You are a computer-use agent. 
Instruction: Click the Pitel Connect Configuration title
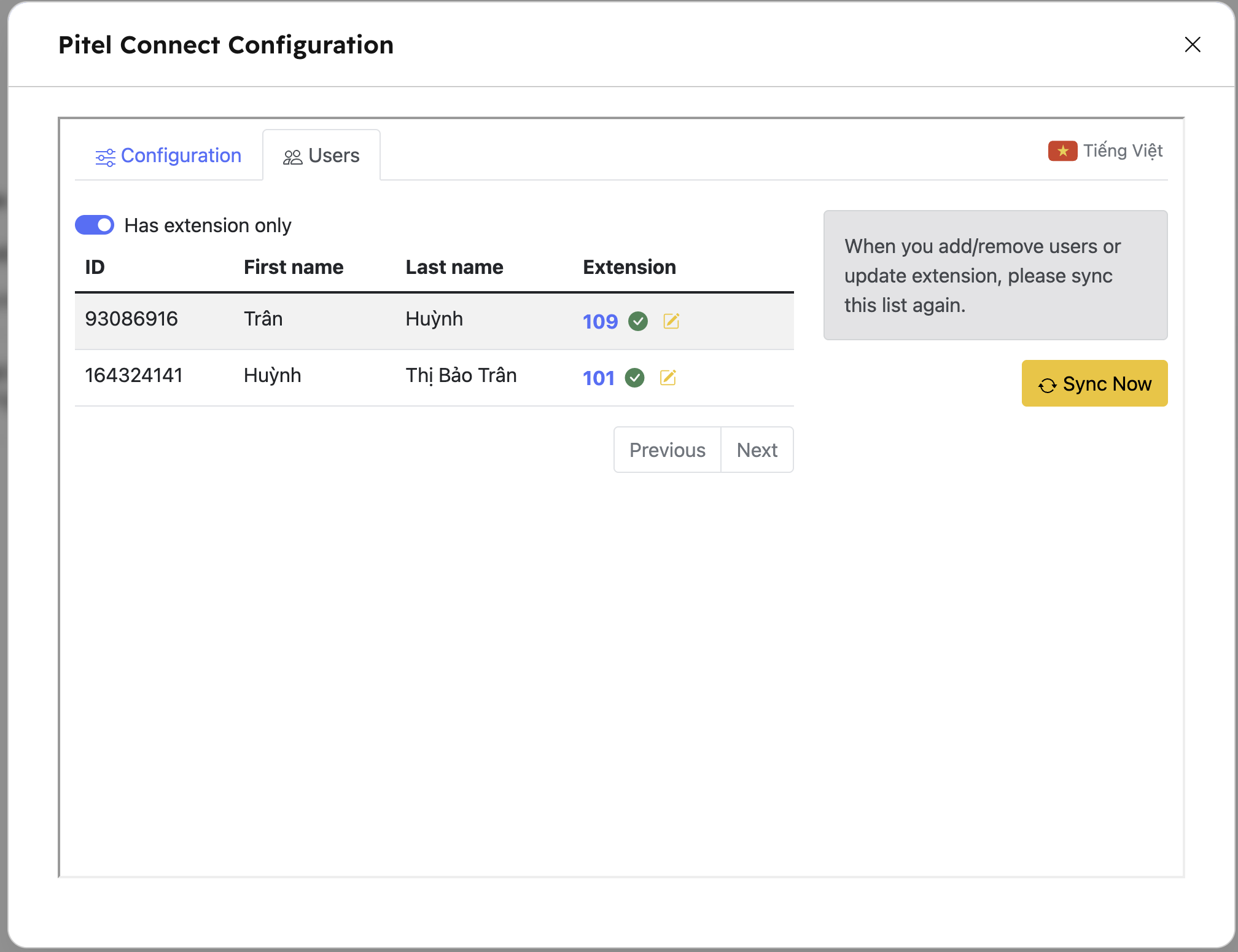(226, 45)
